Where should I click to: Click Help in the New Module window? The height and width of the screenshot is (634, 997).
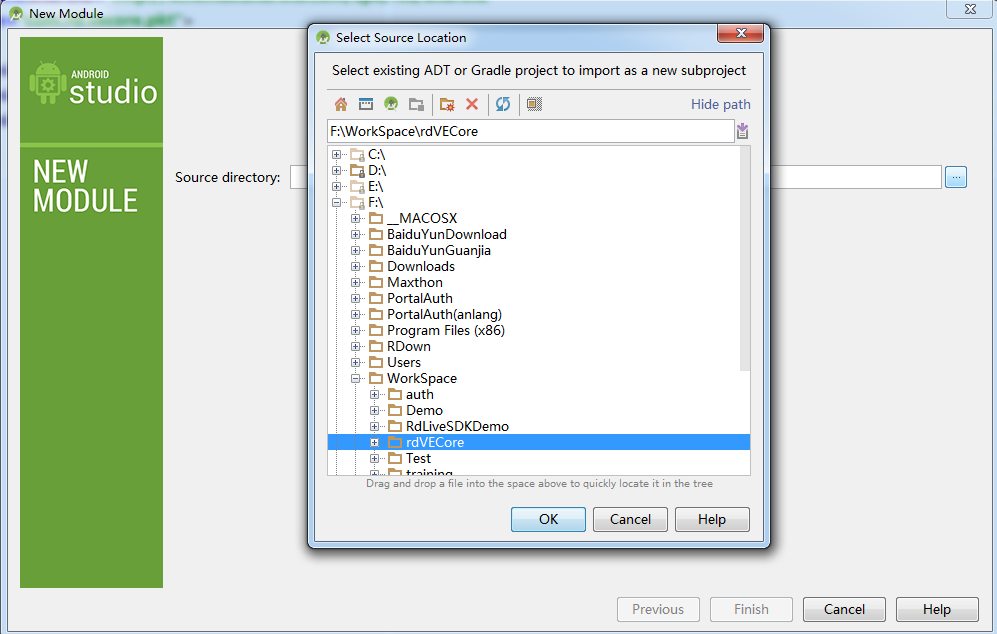[937, 609]
